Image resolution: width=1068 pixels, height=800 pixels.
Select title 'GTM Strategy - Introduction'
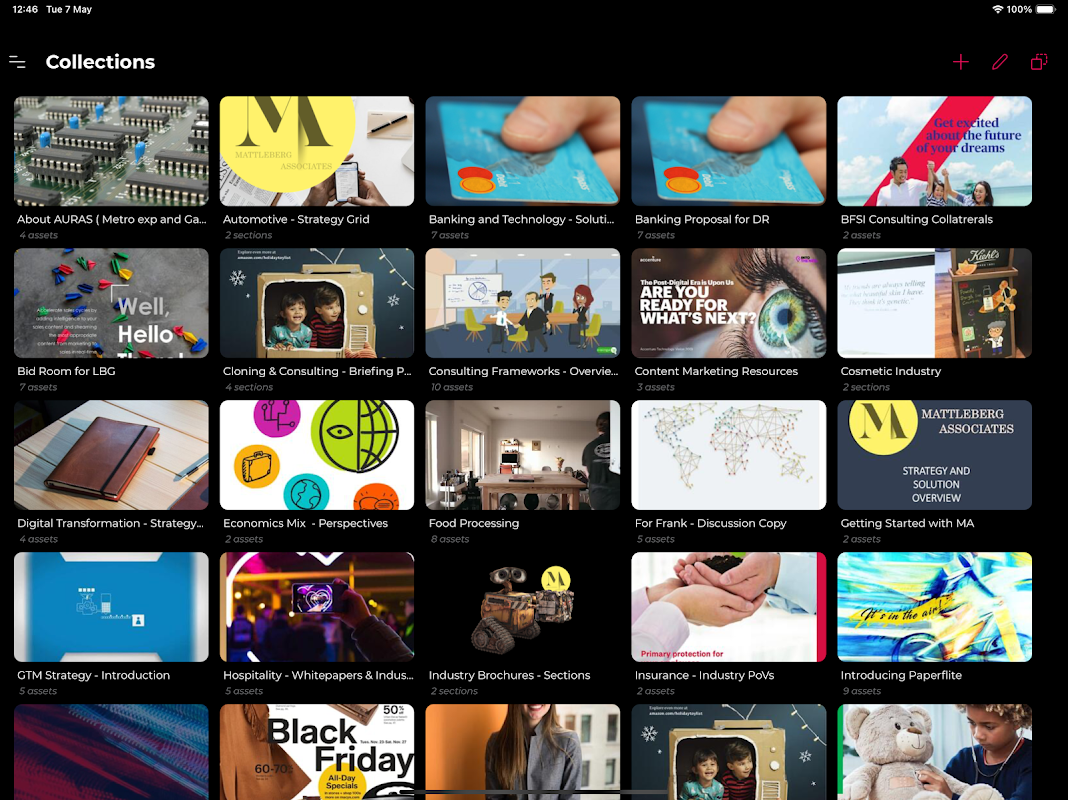coord(93,675)
